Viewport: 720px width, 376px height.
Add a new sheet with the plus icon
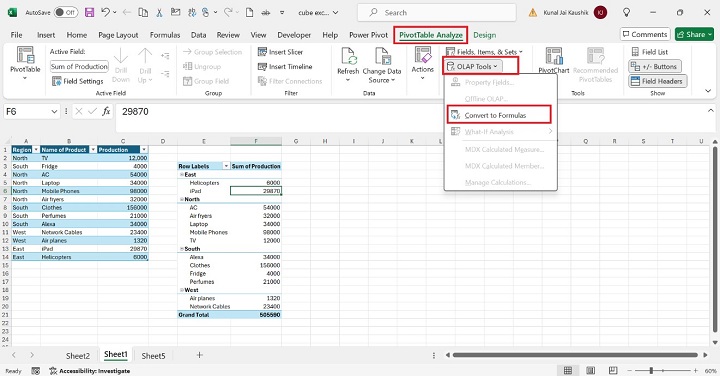click(199, 355)
